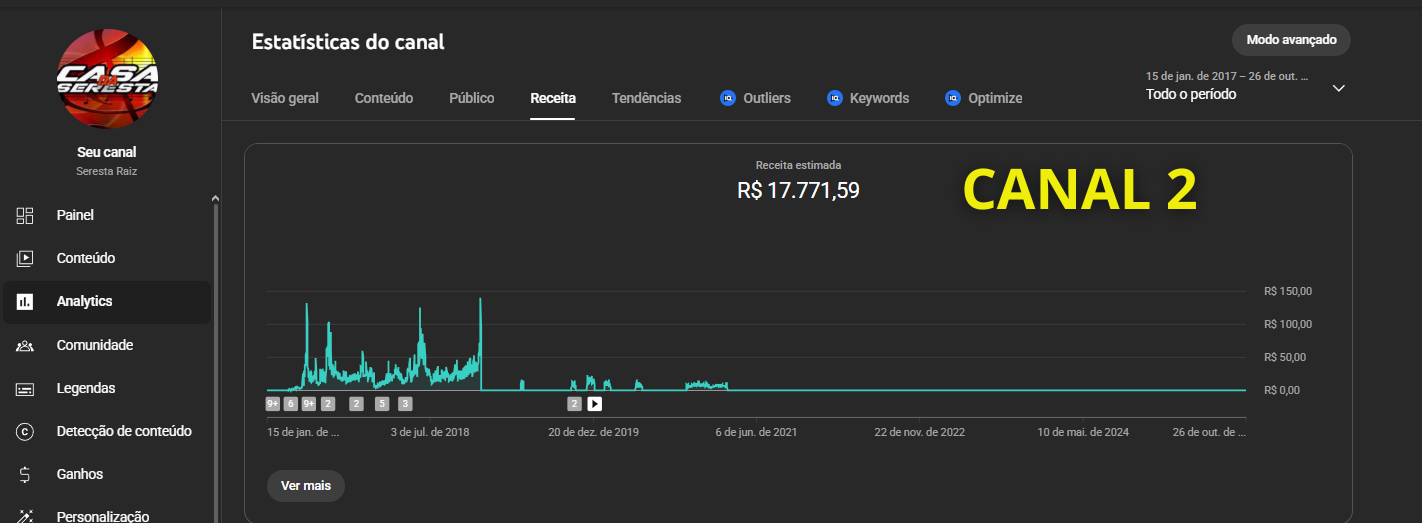Click the Ver mais button
1422x523 pixels.
[x=305, y=485]
